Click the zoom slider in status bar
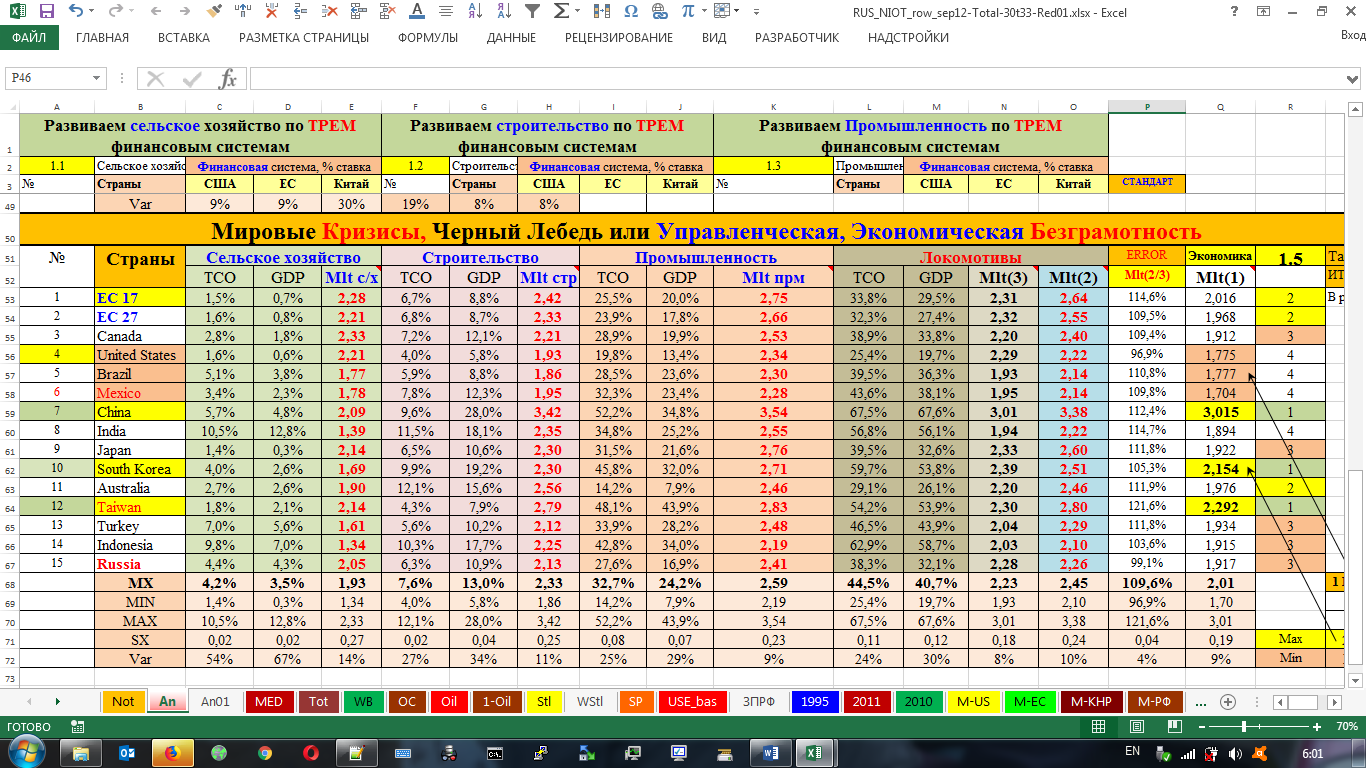The image size is (1366, 768). pyautogui.click(x=1243, y=726)
